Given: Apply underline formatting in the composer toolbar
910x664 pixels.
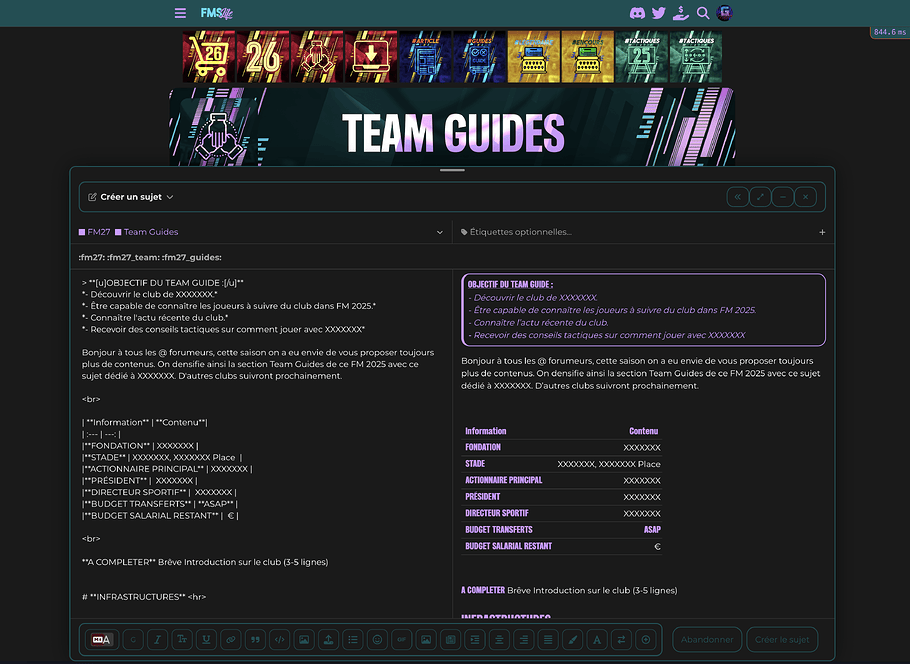Looking at the screenshot, I should point(206,640).
